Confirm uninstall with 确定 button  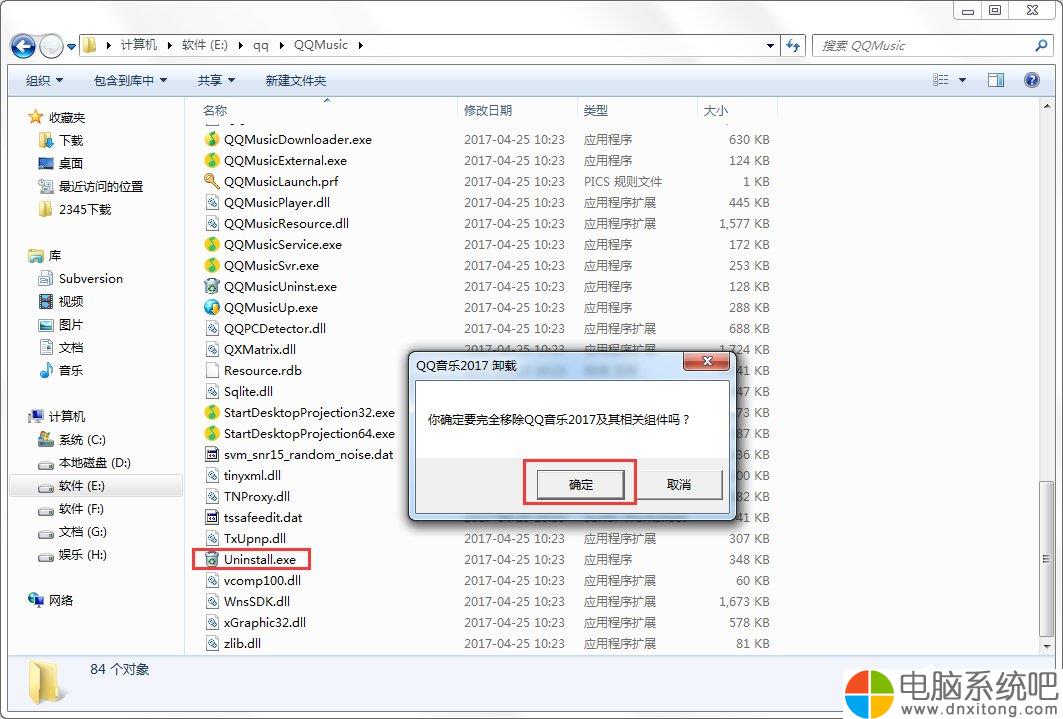tap(580, 485)
